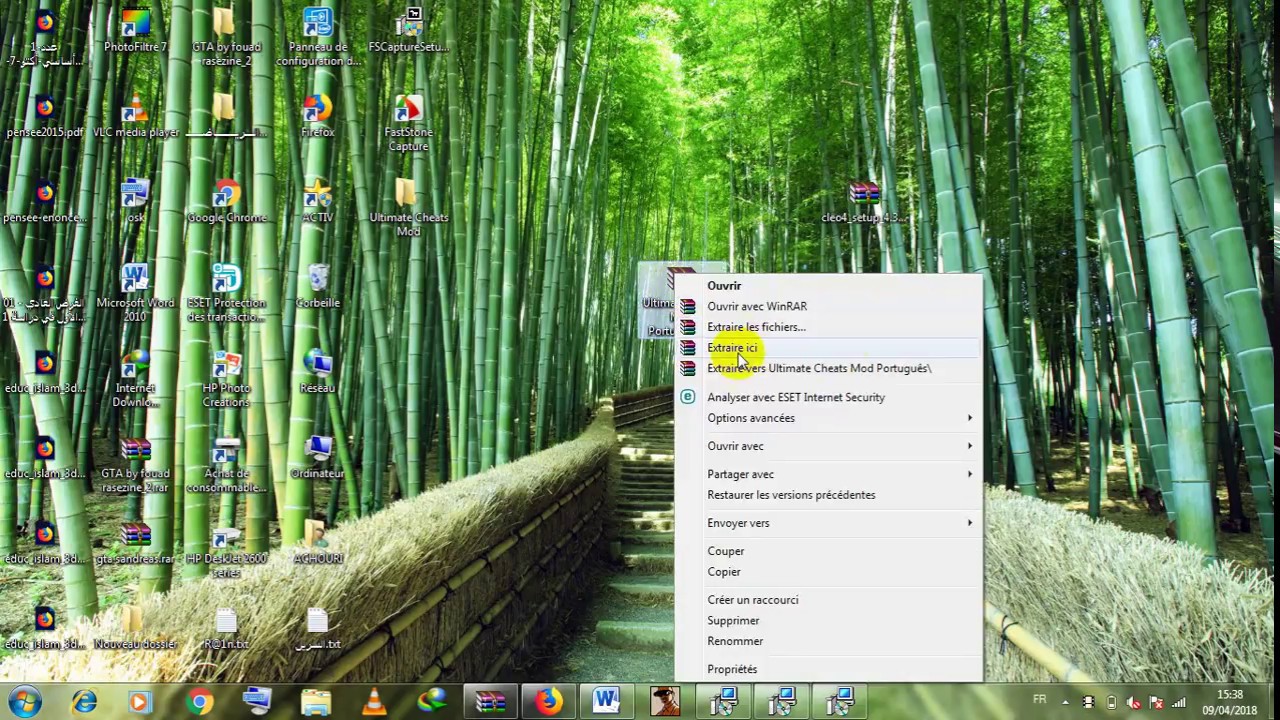Open Google Chrome from taskbar
Image resolution: width=1280 pixels, height=720 pixels.
point(199,702)
